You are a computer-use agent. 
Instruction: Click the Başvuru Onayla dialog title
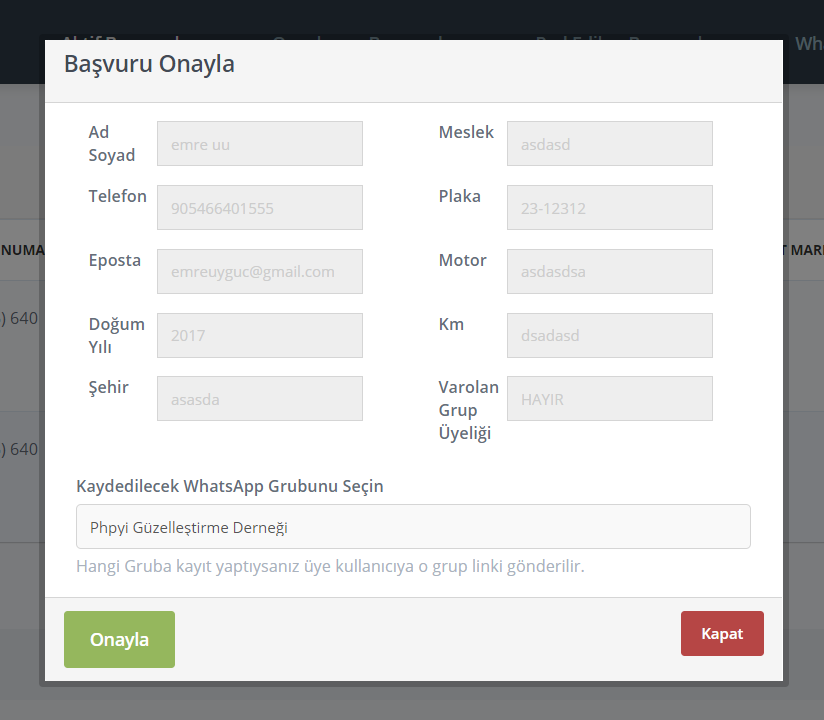pyautogui.click(x=149, y=64)
